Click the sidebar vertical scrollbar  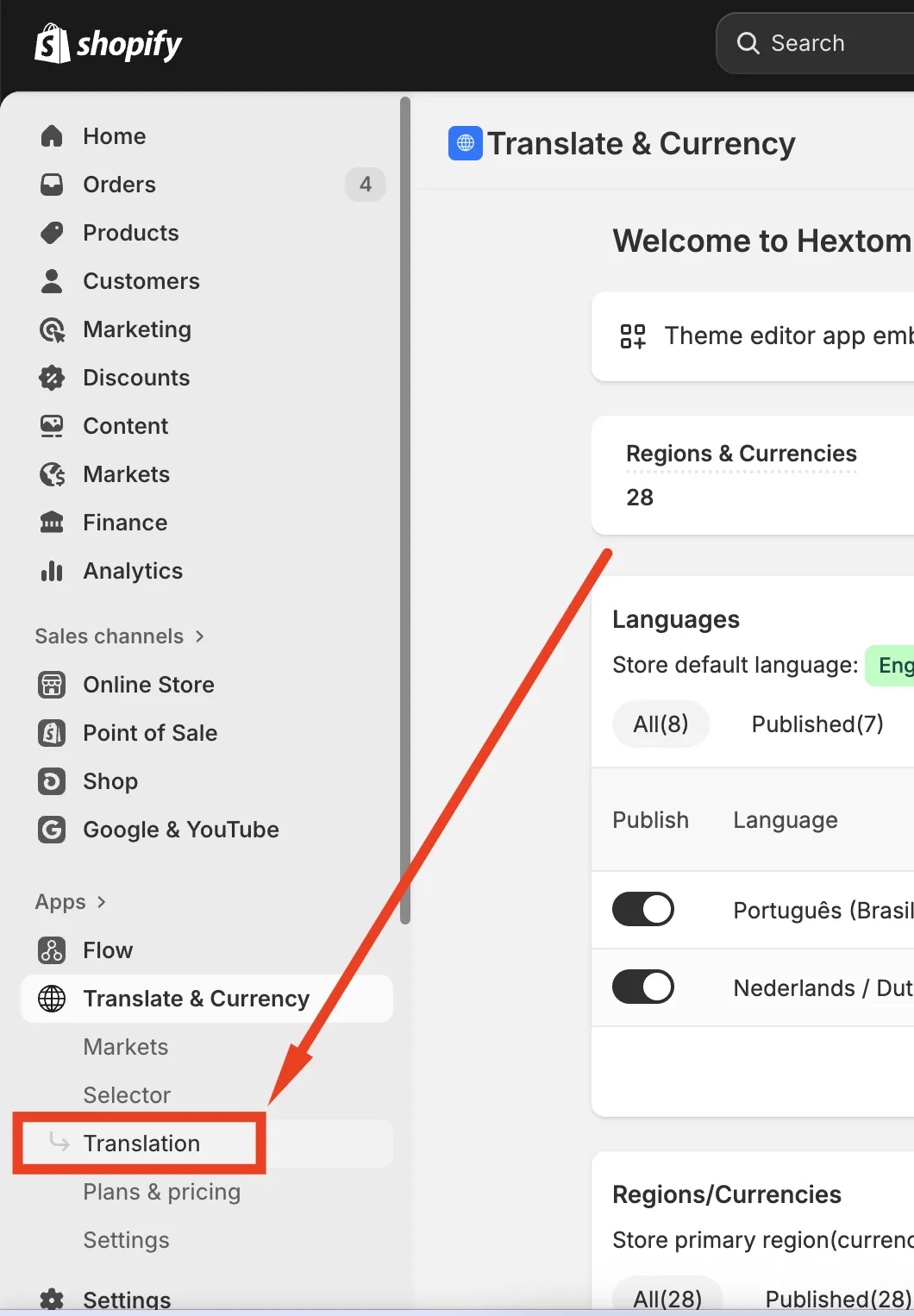coord(405,511)
